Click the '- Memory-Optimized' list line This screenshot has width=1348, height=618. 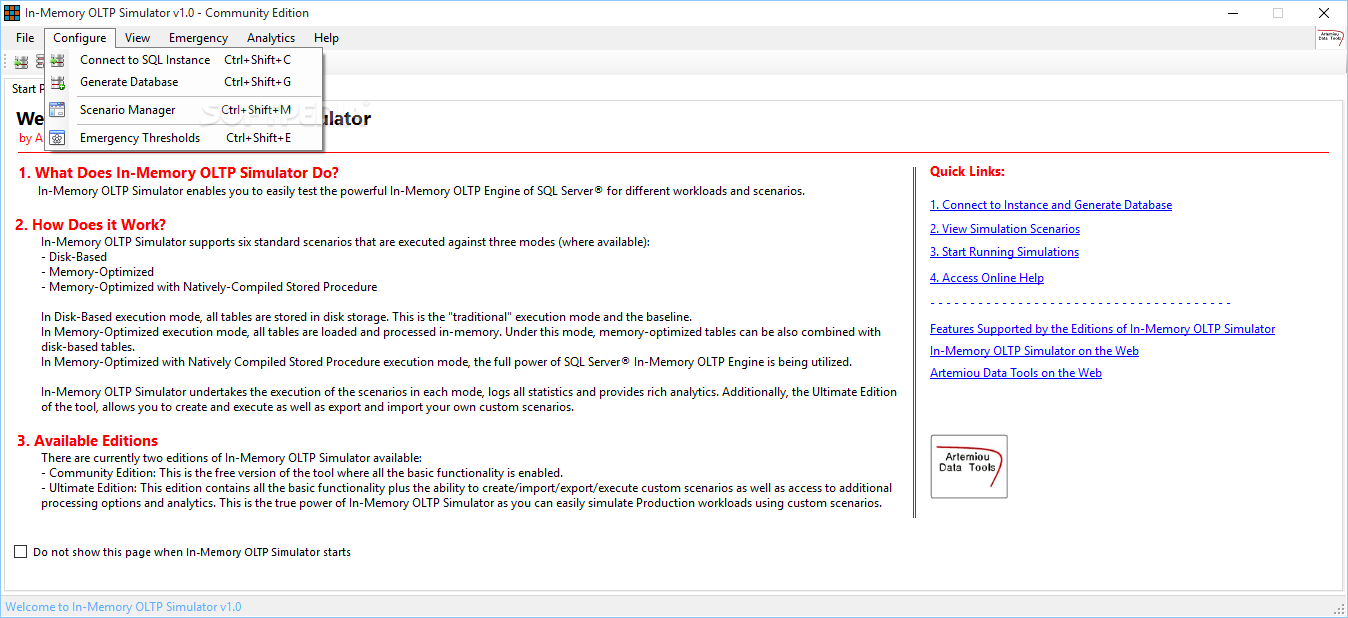98,272
